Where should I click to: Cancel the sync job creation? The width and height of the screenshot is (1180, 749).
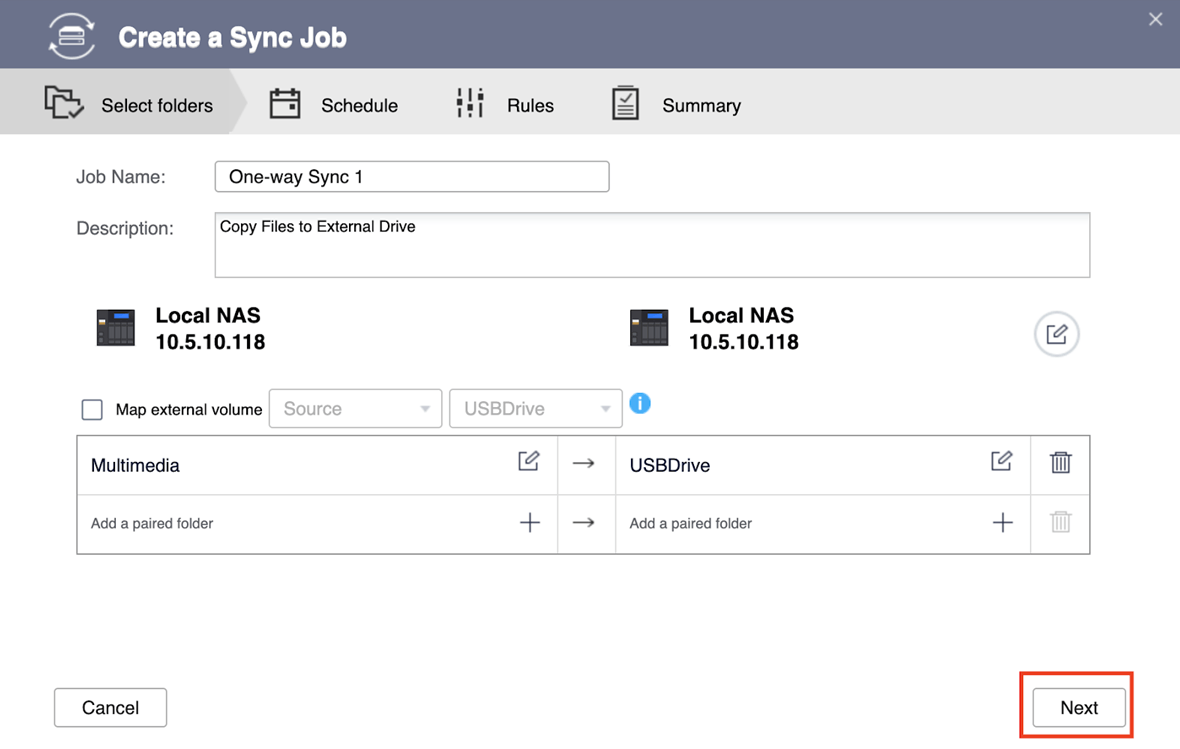point(110,708)
